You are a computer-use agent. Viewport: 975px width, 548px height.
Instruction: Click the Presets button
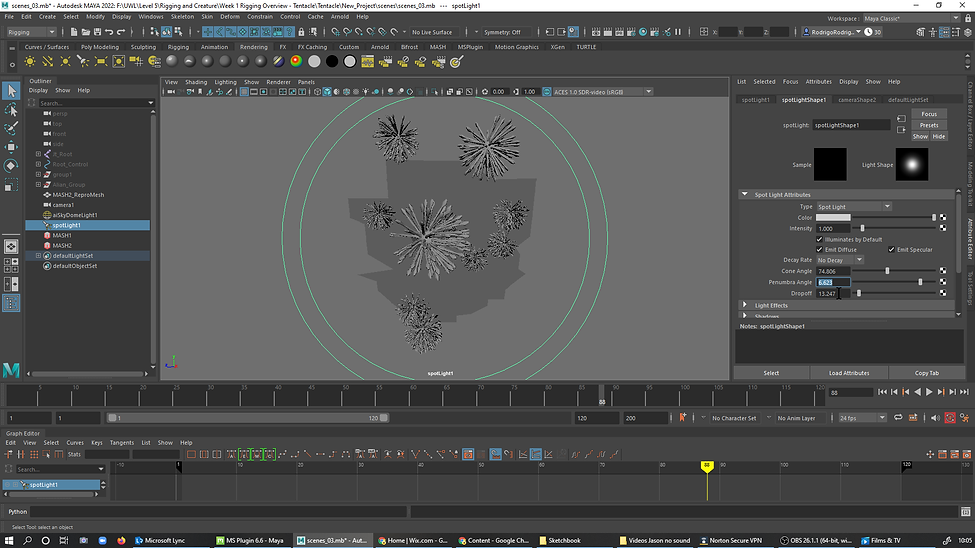tap(929, 125)
